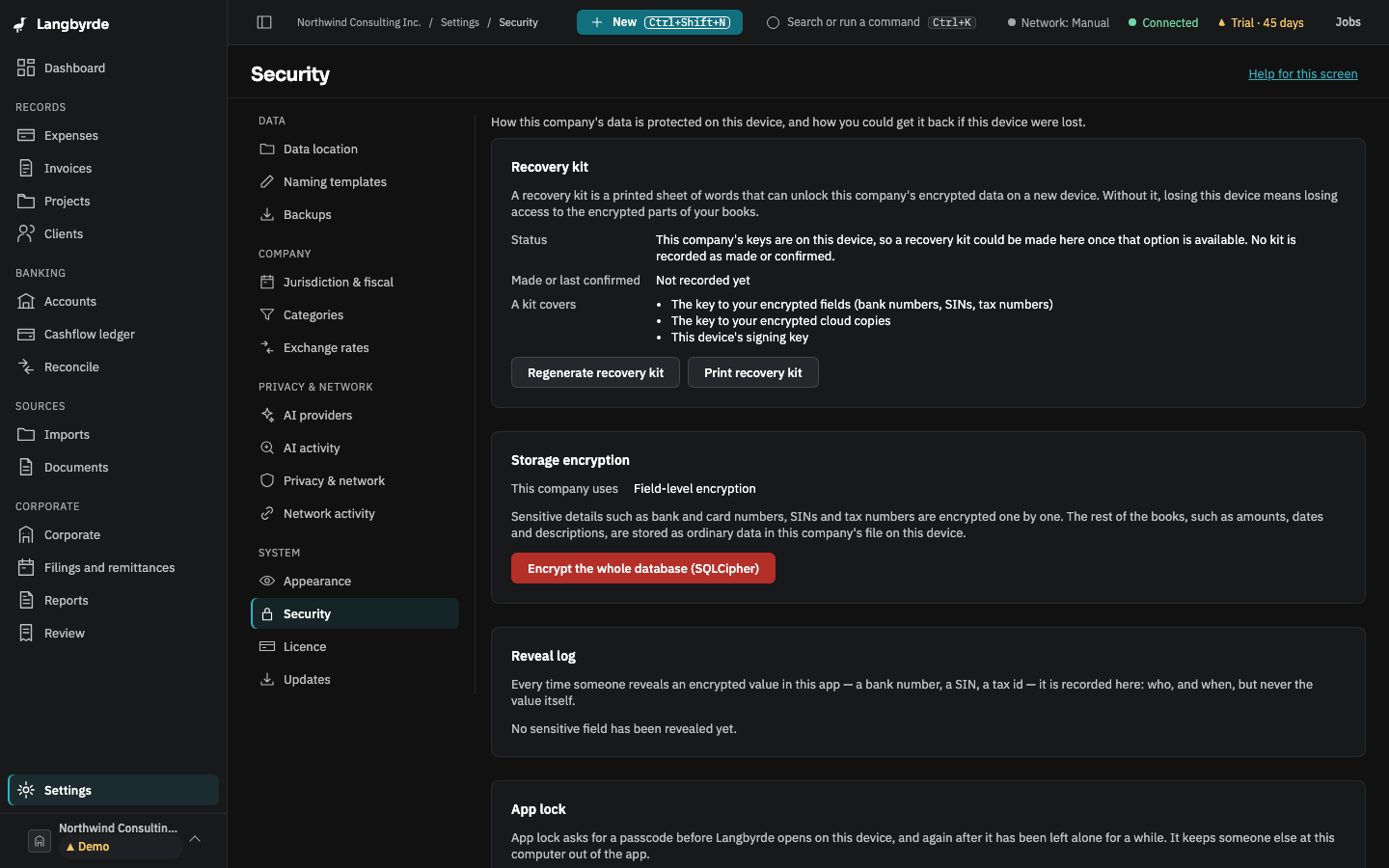Click the Exchange rates icon
Image resolution: width=1389 pixels, height=868 pixels.
click(x=267, y=347)
